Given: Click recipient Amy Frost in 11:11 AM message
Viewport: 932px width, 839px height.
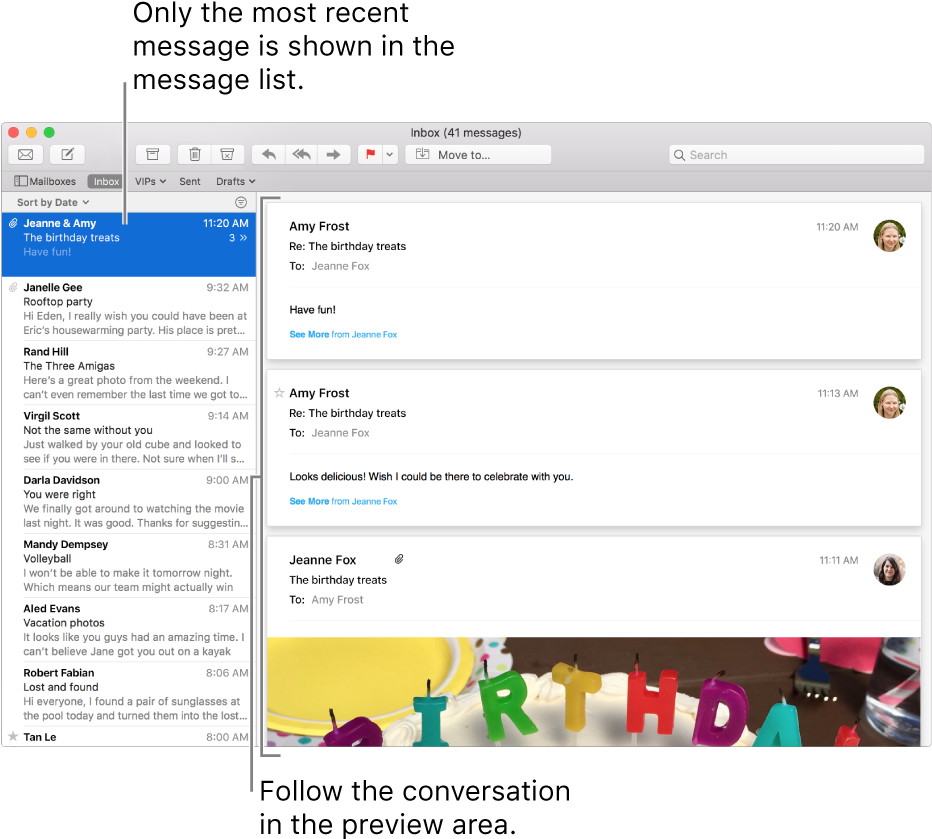Looking at the screenshot, I should click(x=337, y=600).
